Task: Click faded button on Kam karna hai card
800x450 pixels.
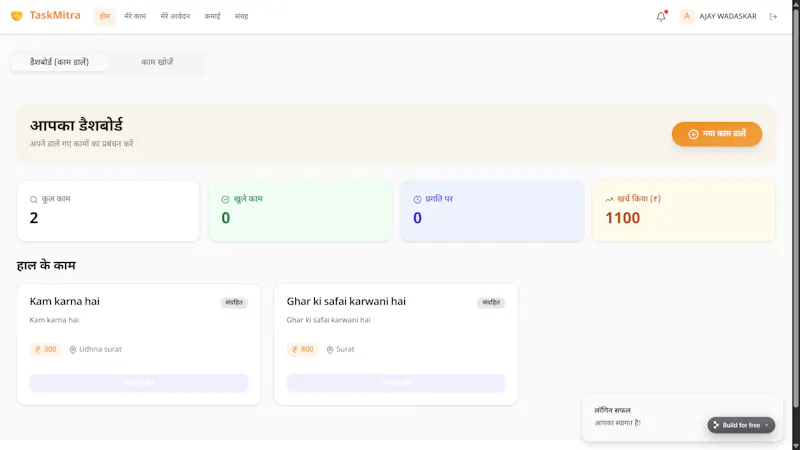Action: coord(139,383)
